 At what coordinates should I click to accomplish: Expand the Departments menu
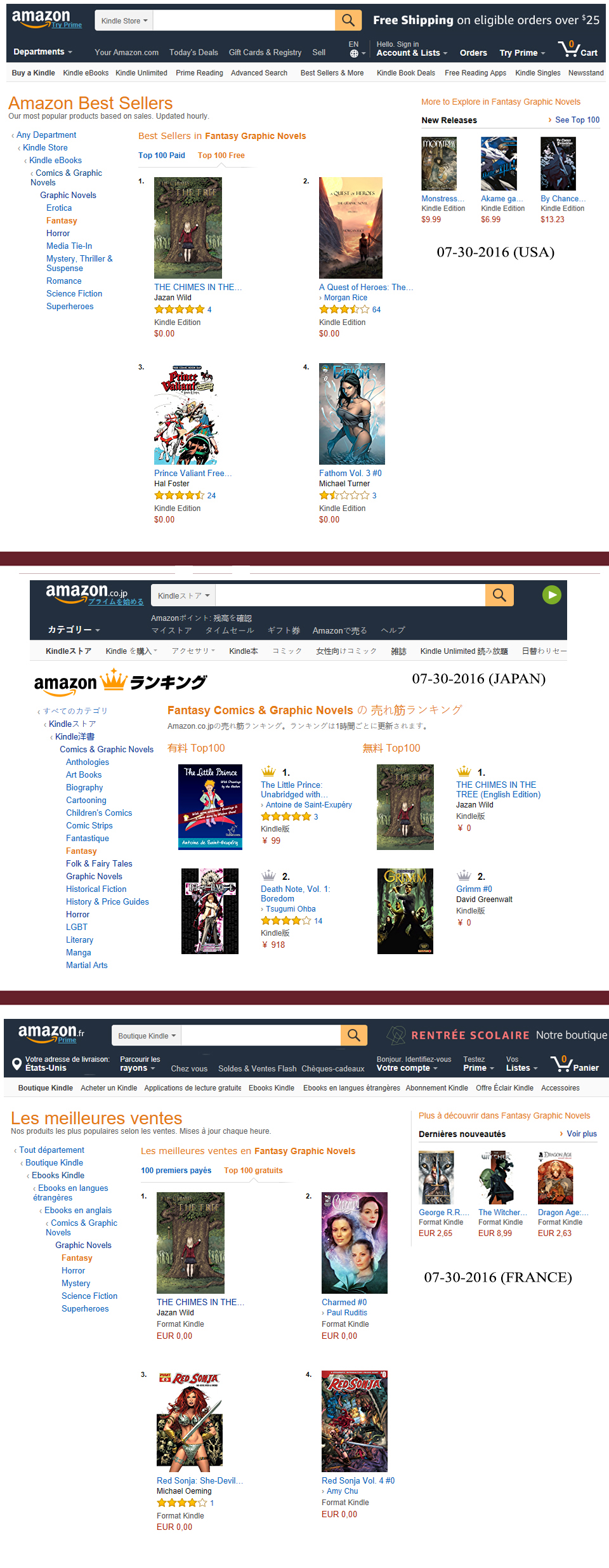pos(43,52)
